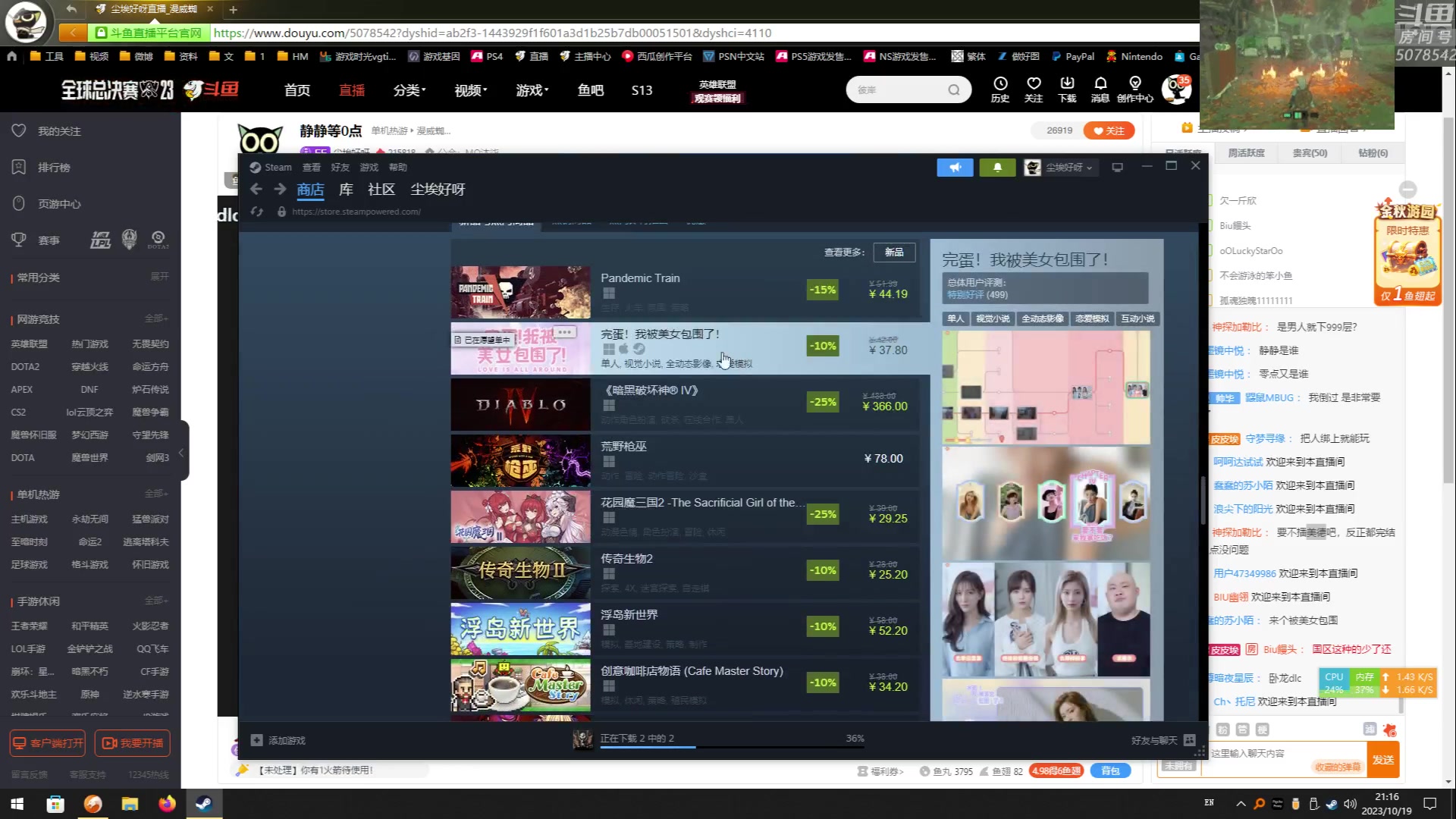Open Douyu following heart icon
The width and height of the screenshot is (1456, 819).
(1034, 83)
